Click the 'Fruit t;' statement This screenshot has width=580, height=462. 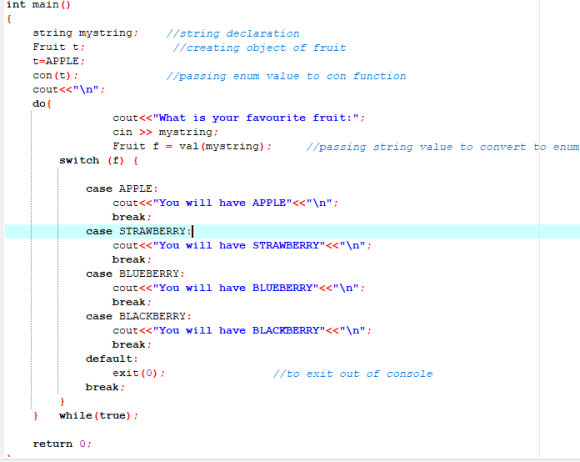(x=59, y=47)
